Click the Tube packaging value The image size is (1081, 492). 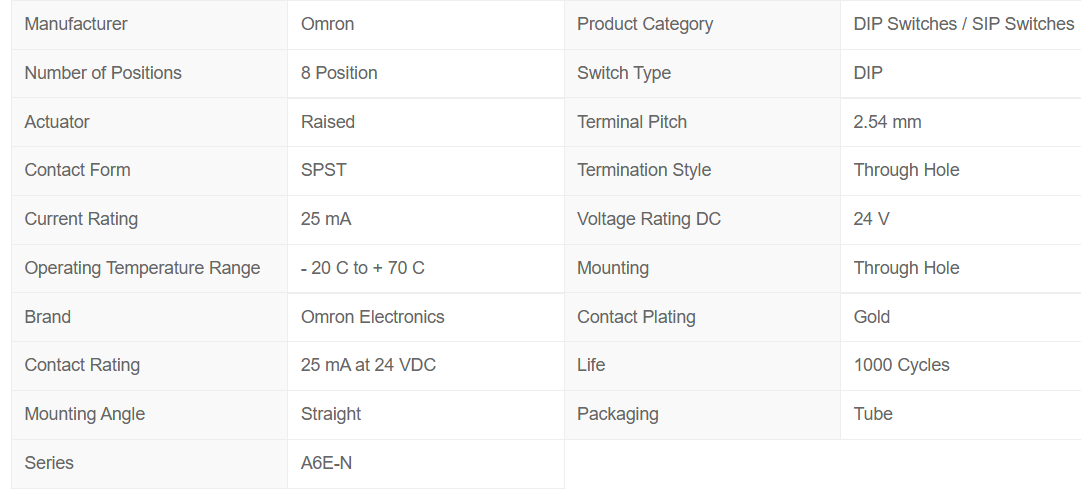point(873,414)
